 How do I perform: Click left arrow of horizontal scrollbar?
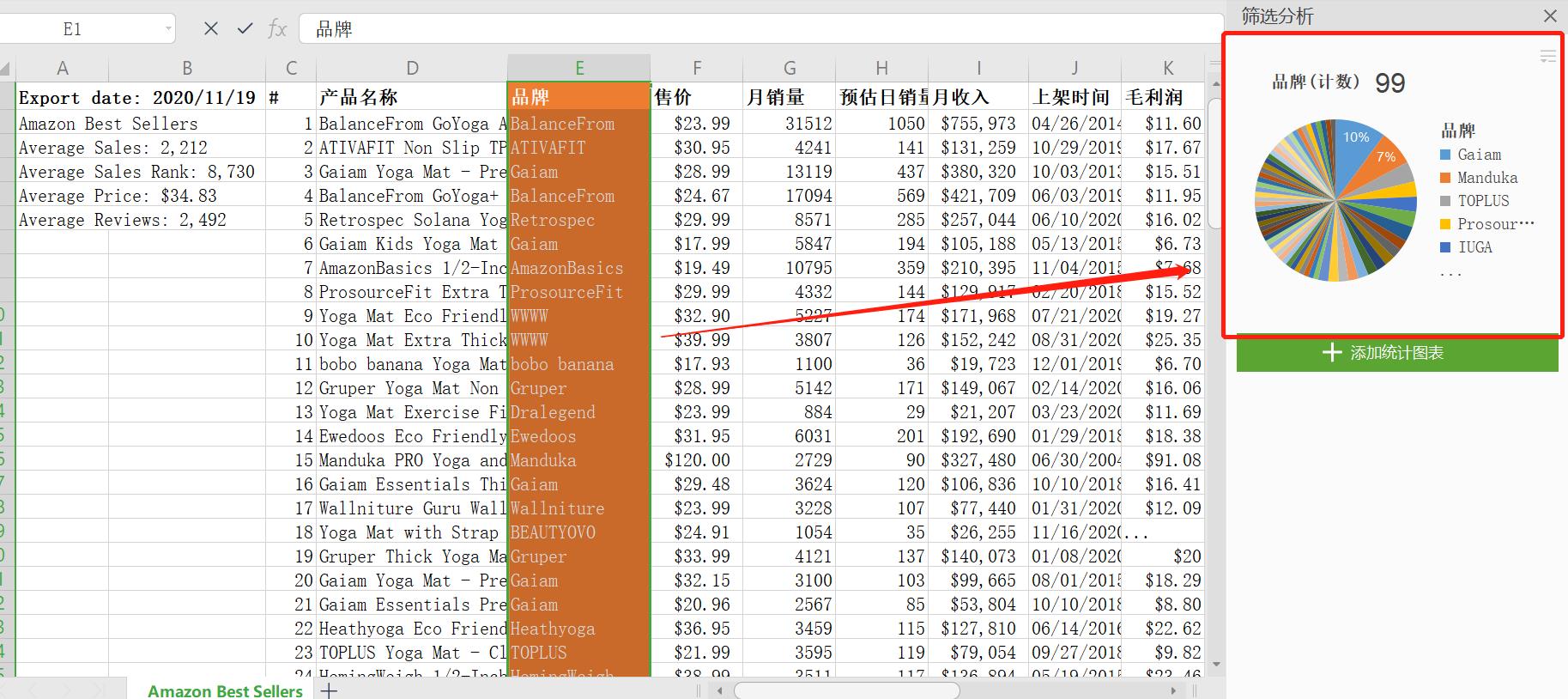720,690
